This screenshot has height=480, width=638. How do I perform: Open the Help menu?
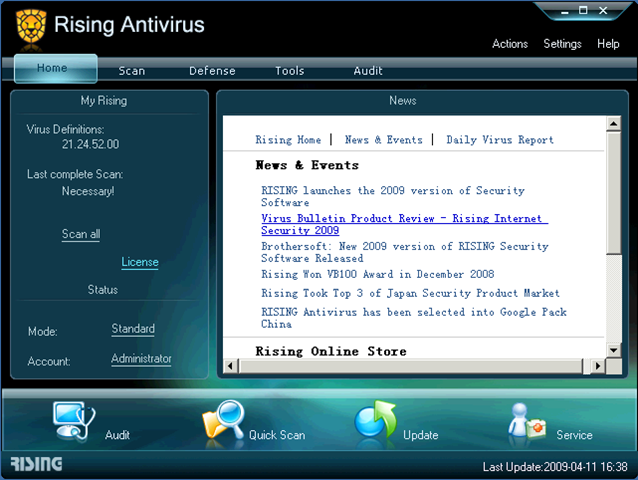pyautogui.click(x=608, y=44)
